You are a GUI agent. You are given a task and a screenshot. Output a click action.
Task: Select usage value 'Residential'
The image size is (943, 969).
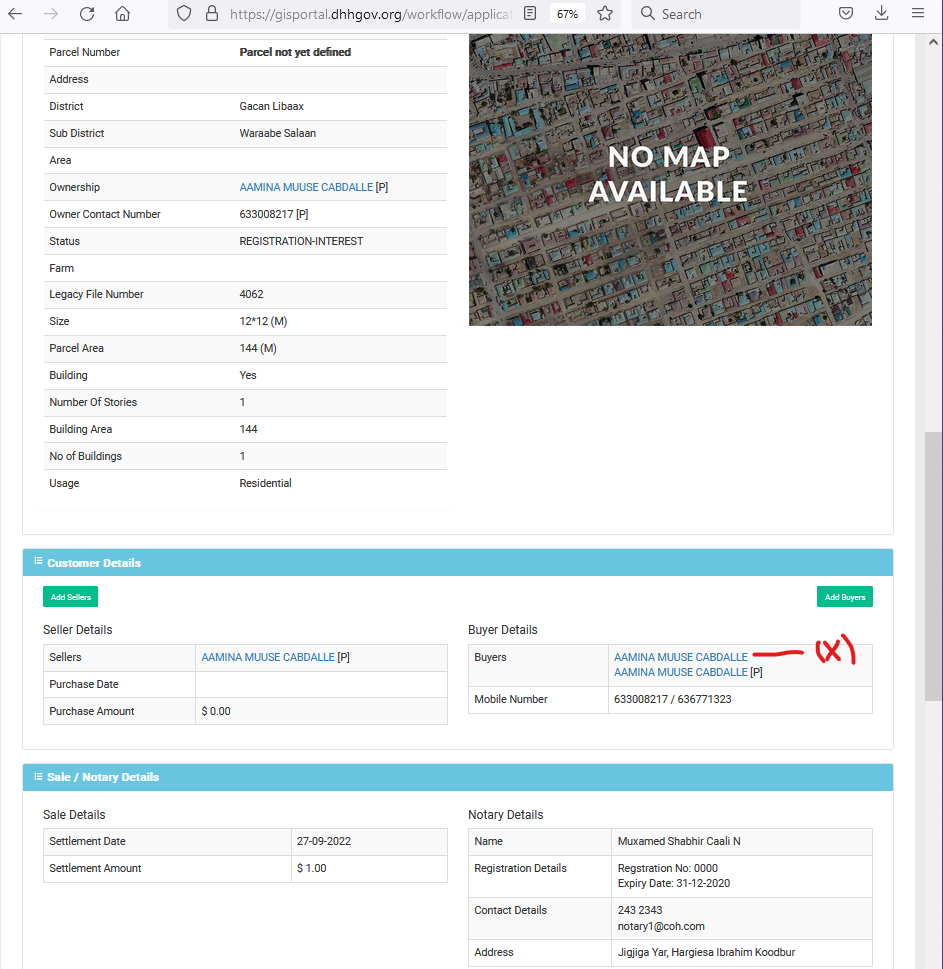265,483
